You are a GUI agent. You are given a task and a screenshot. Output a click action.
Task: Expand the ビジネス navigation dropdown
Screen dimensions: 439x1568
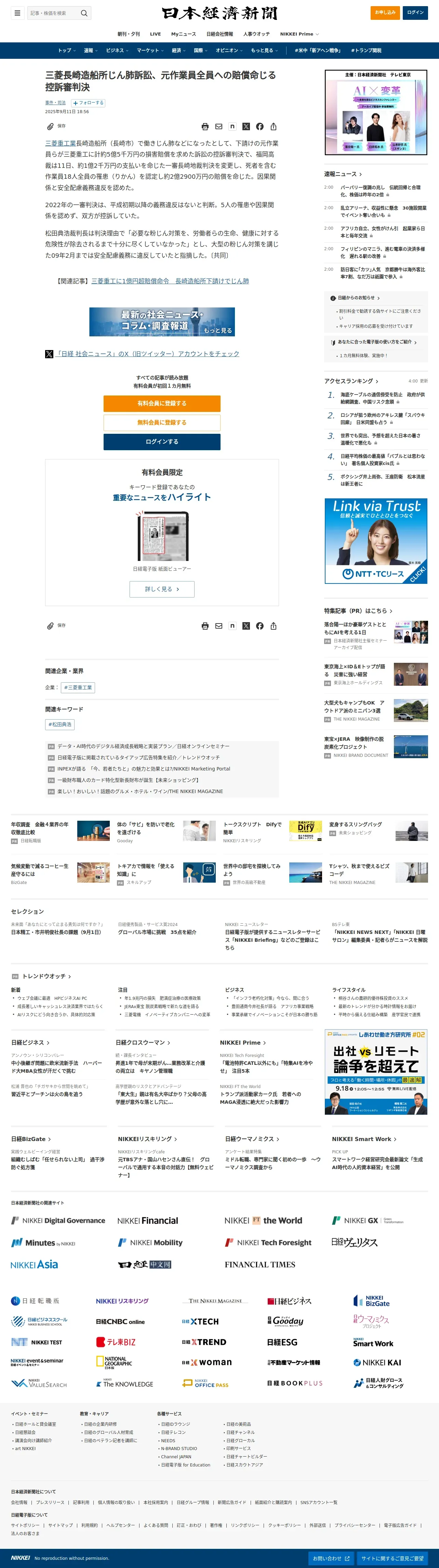click(118, 51)
